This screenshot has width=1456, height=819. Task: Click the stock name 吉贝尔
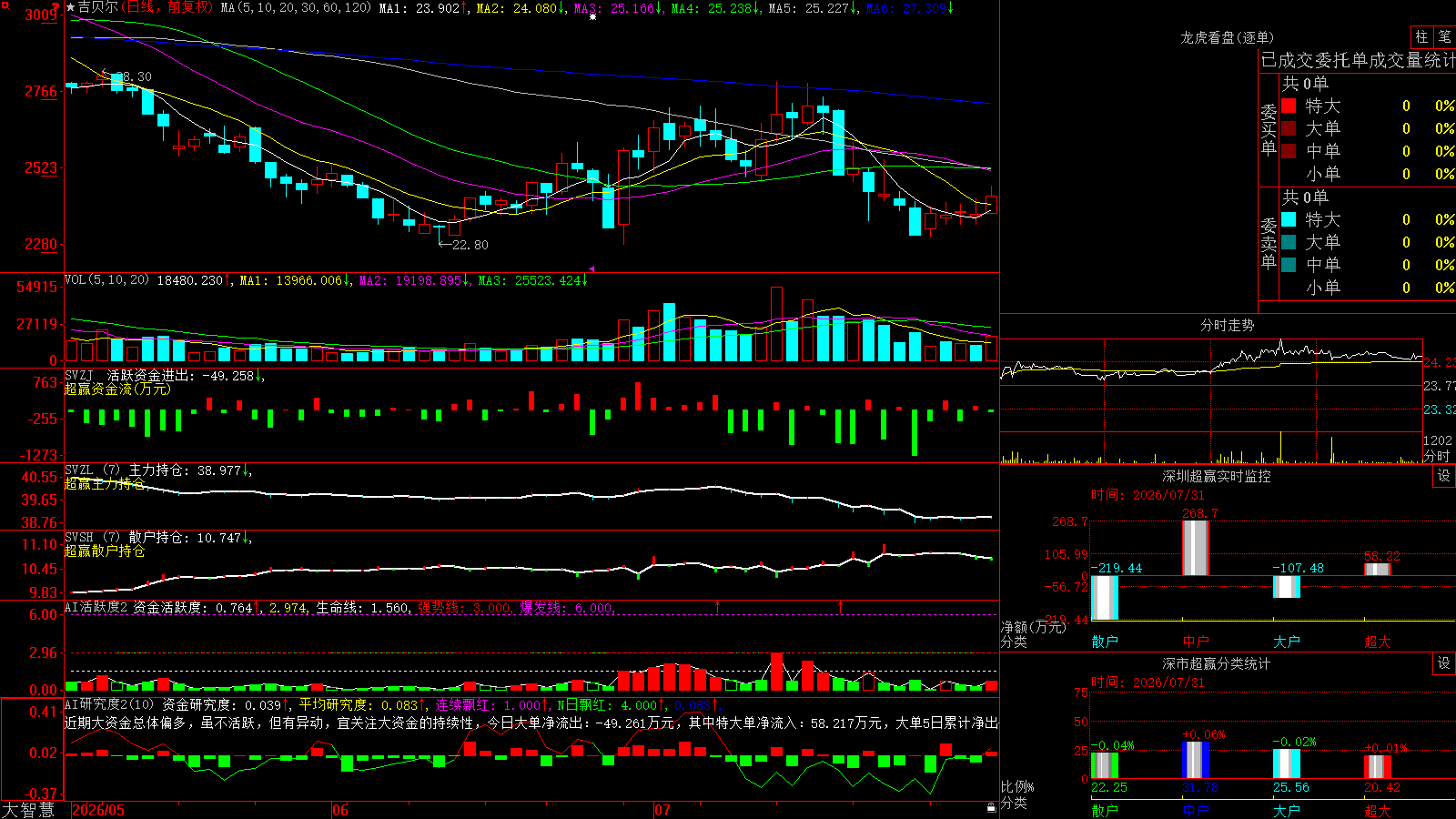pyautogui.click(x=97, y=7)
